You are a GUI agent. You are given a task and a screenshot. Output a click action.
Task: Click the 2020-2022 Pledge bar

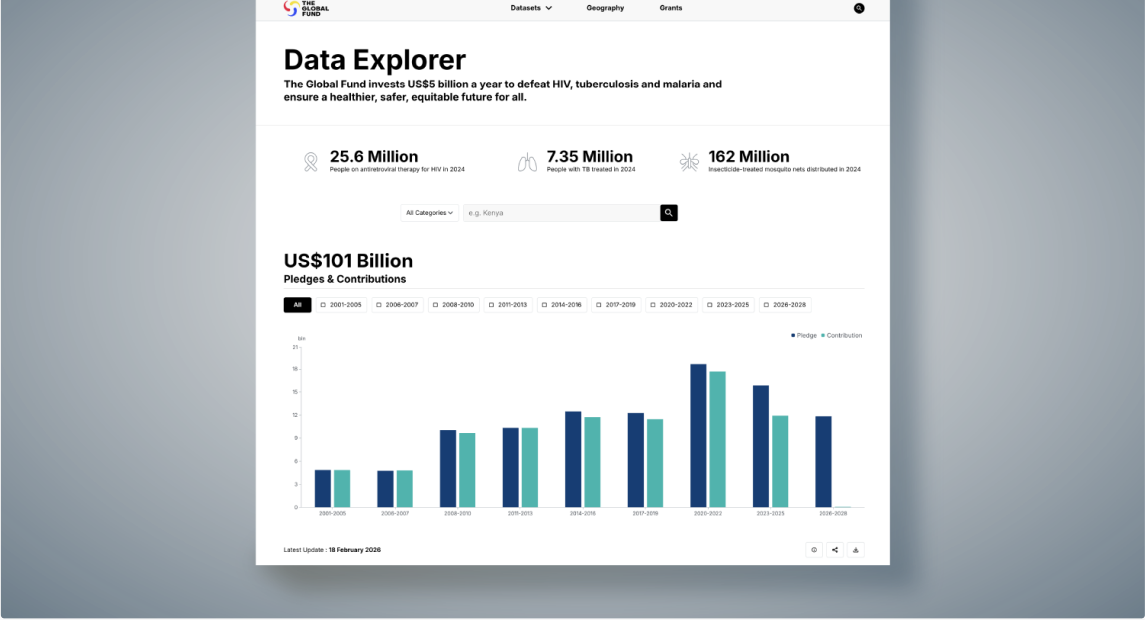pos(698,435)
